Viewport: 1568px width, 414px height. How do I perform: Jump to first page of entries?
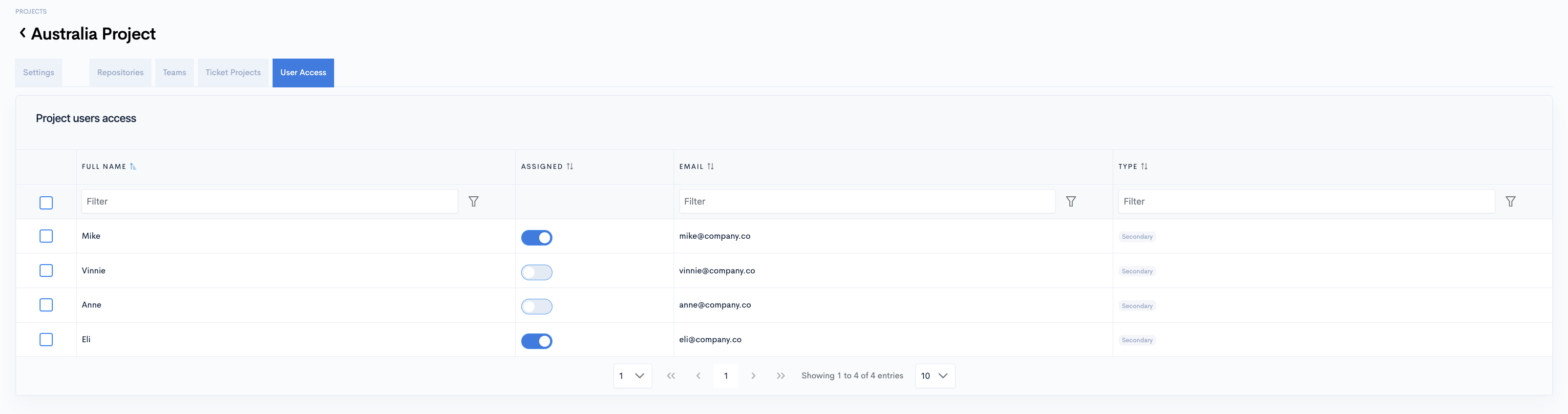(x=671, y=376)
